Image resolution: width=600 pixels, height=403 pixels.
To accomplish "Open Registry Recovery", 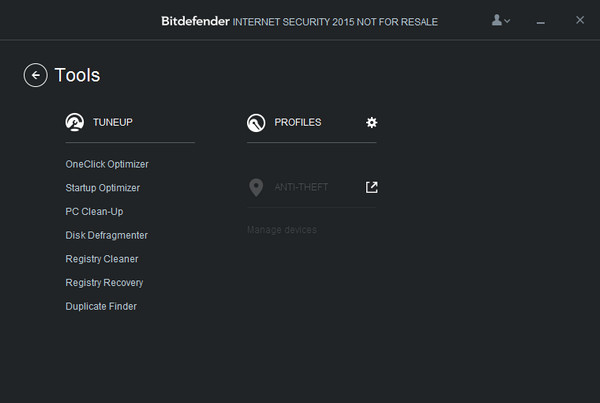I will coord(104,283).
